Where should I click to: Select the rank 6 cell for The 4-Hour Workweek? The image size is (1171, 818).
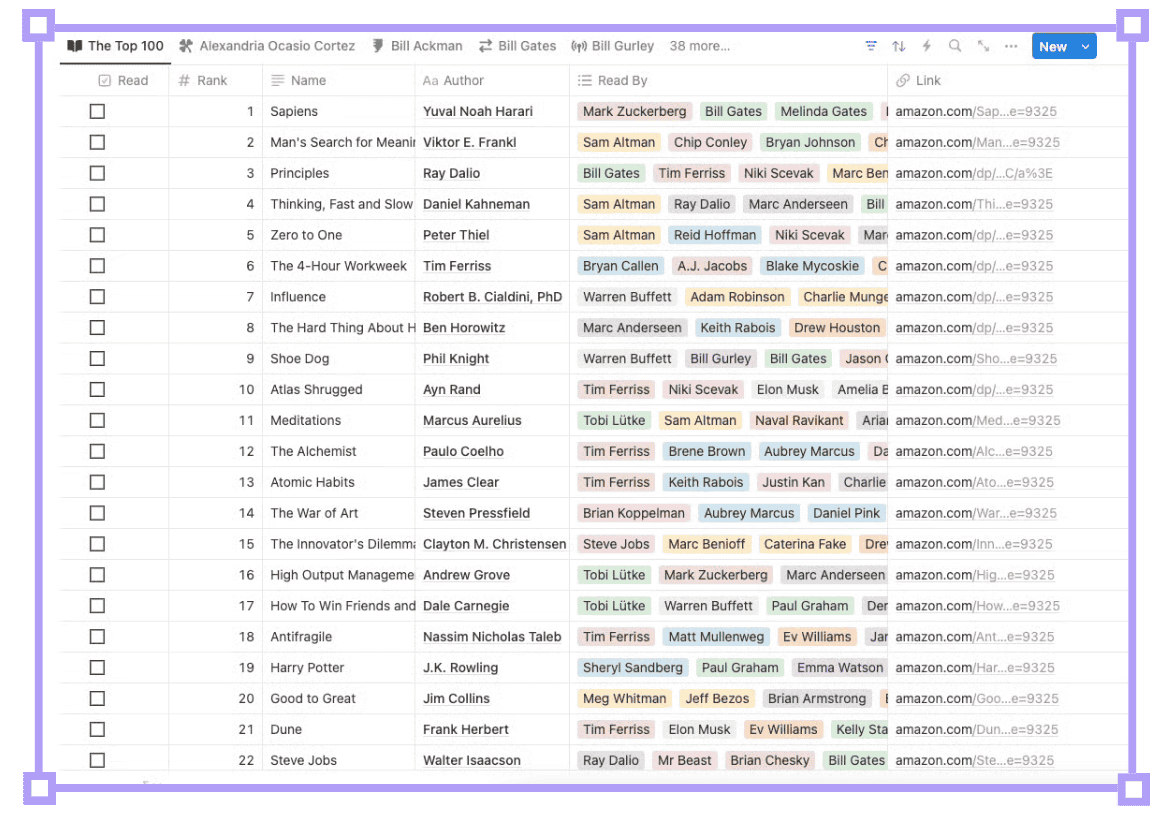pos(216,266)
